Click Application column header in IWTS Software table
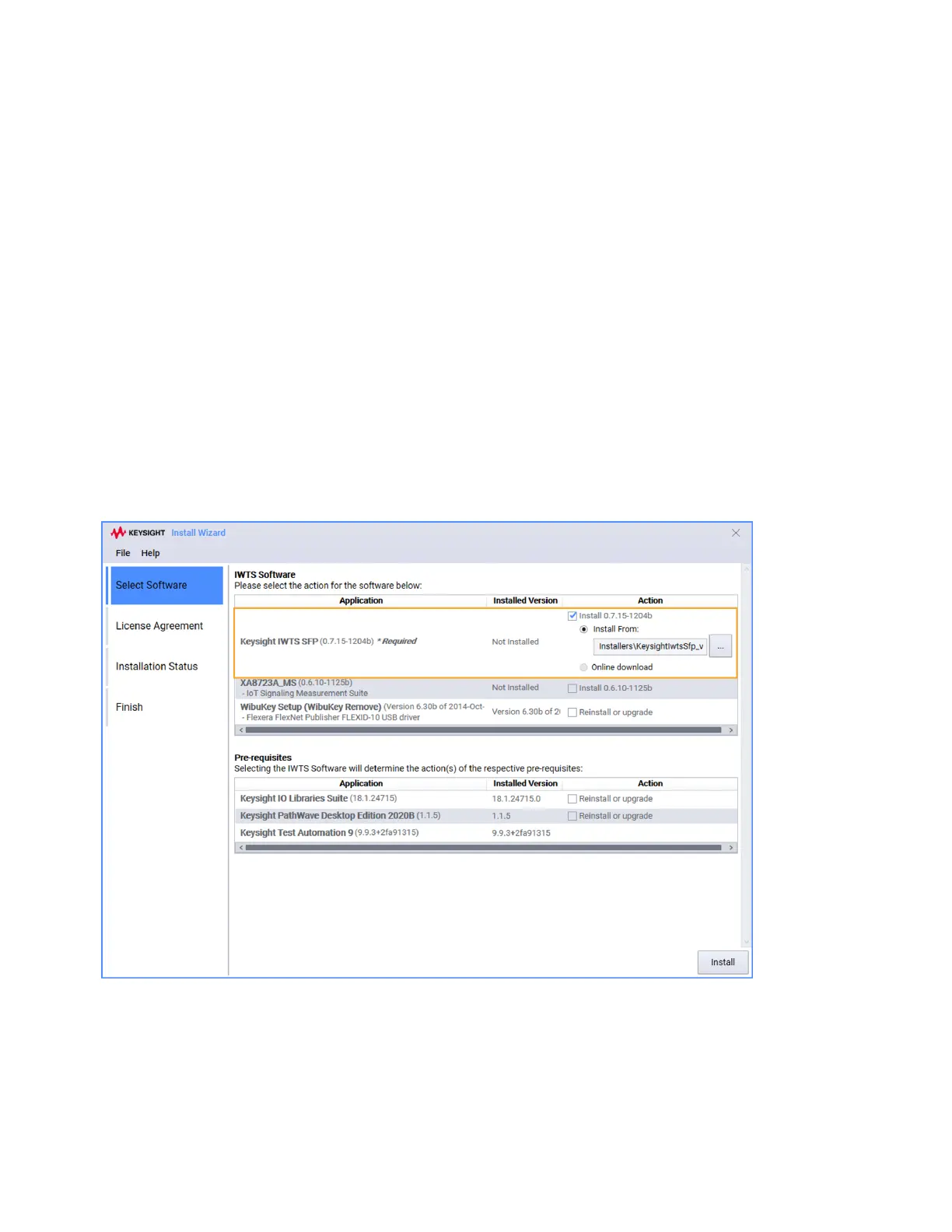The height and width of the screenshot is (1232, 952). [361, 600]
